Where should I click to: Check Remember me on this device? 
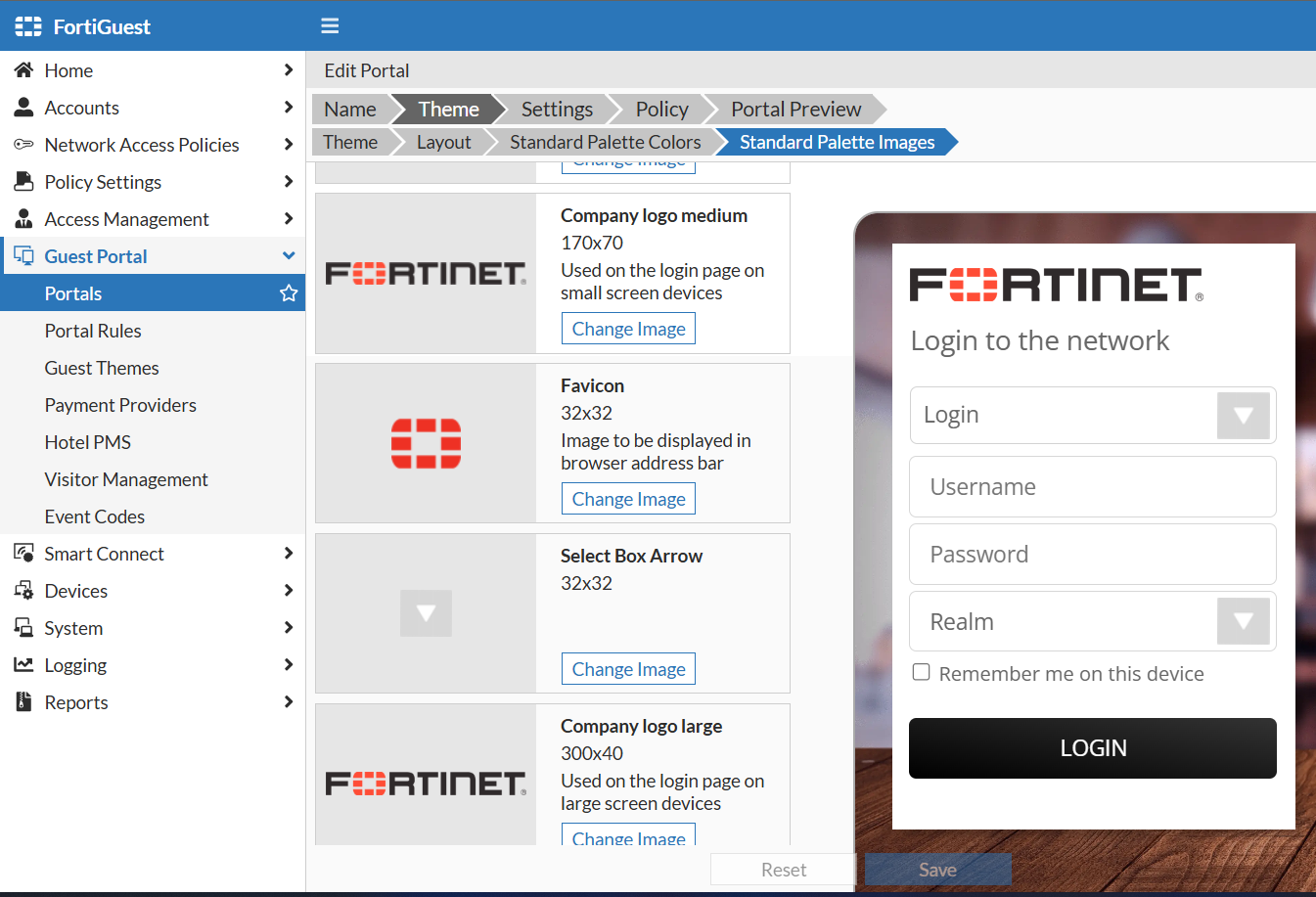(x=921, y=672)
